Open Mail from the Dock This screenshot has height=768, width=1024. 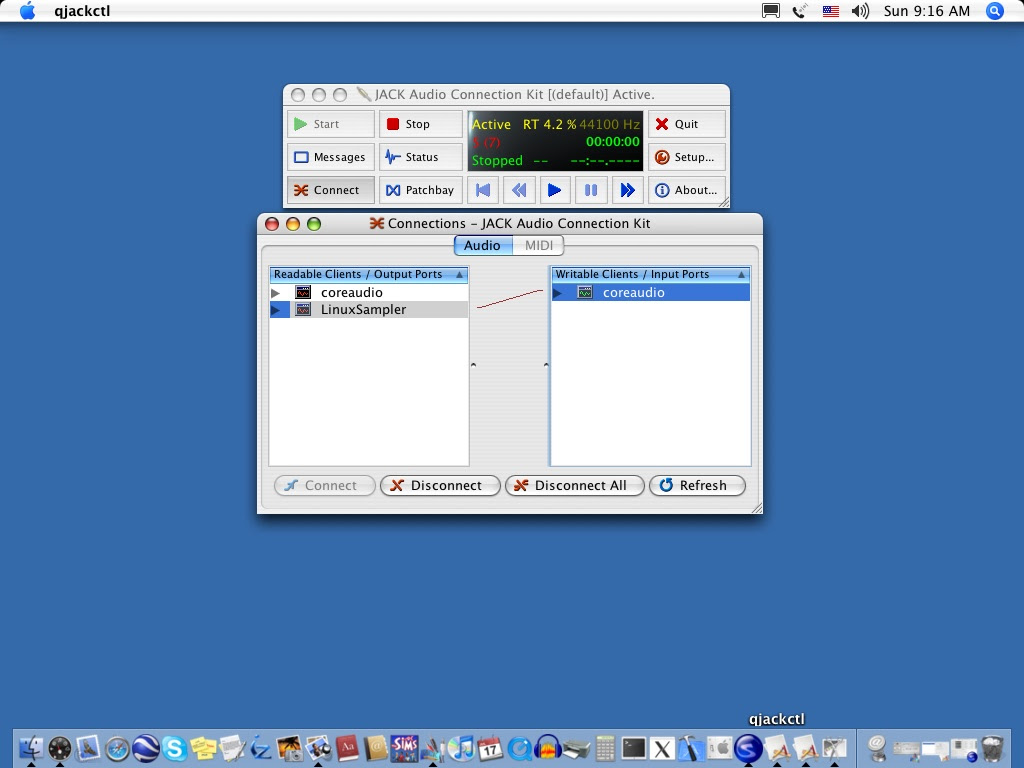(x=88, y=748)
